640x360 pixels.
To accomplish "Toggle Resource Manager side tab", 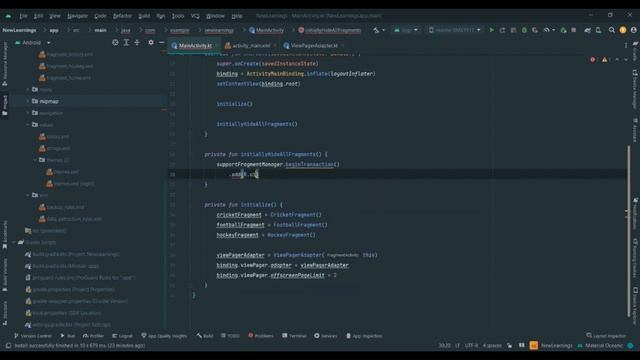I will click(x=5, y=63).
